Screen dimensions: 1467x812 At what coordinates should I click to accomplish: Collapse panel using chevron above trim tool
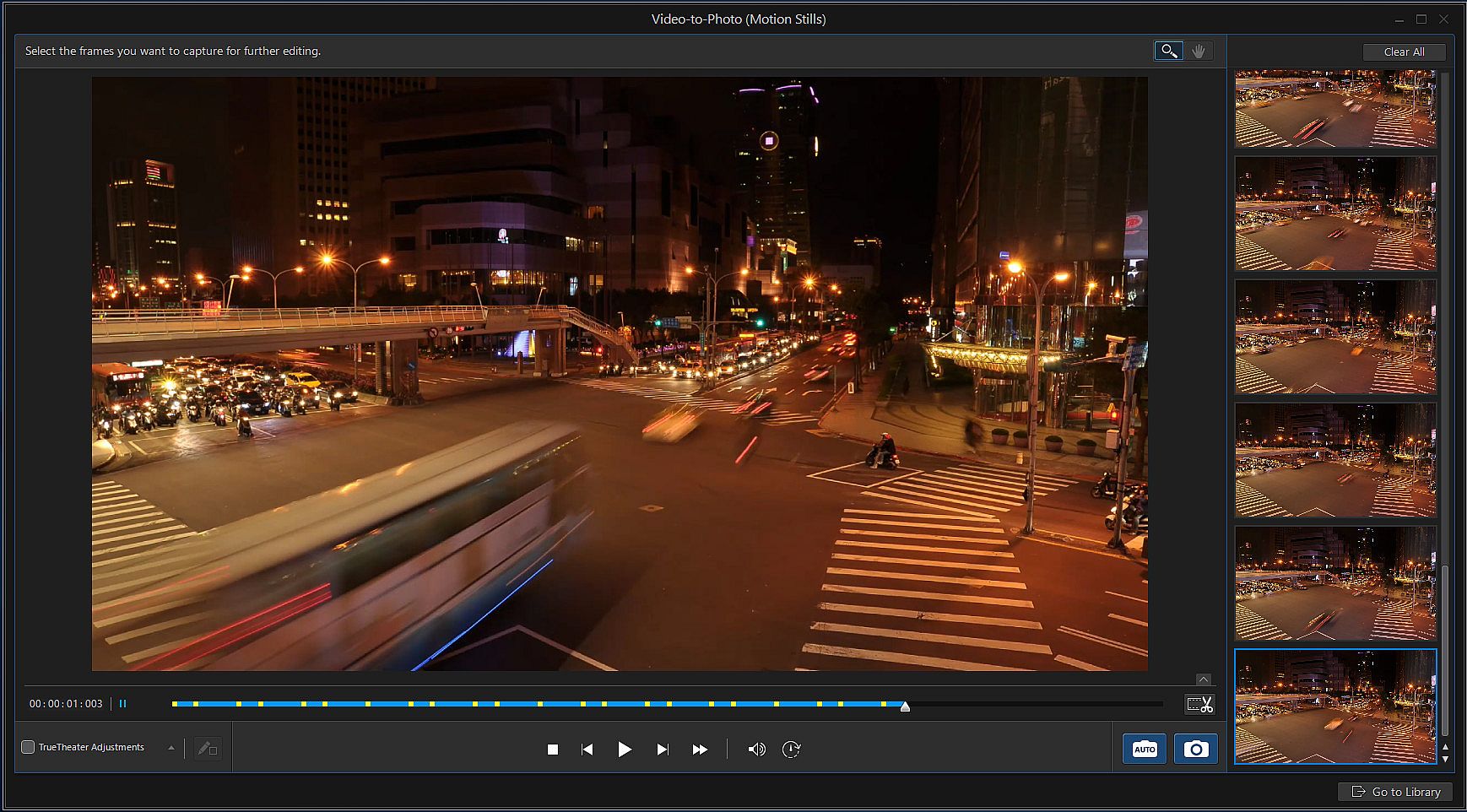1204,679
